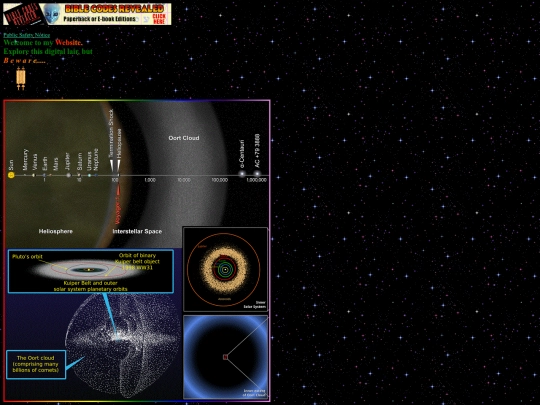Image resolution: width=540 pixels, height=405 pixels.
Task: Click the AC +79 3888 star marker
Action: (x=257, y=174)
